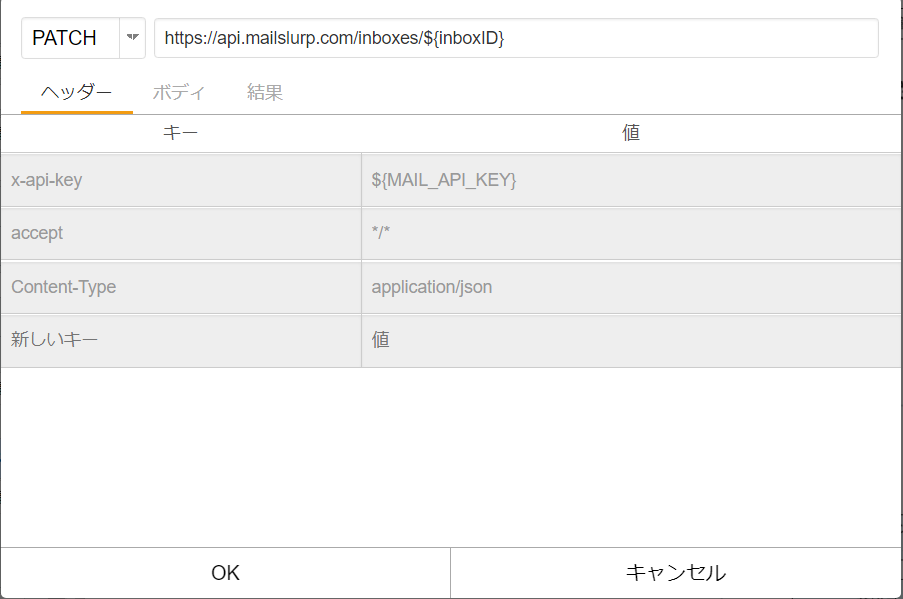Image resolution: width=903 pixels, height=599 pixels.
Task: Select the Content-Type key cell
Action: 181,287
